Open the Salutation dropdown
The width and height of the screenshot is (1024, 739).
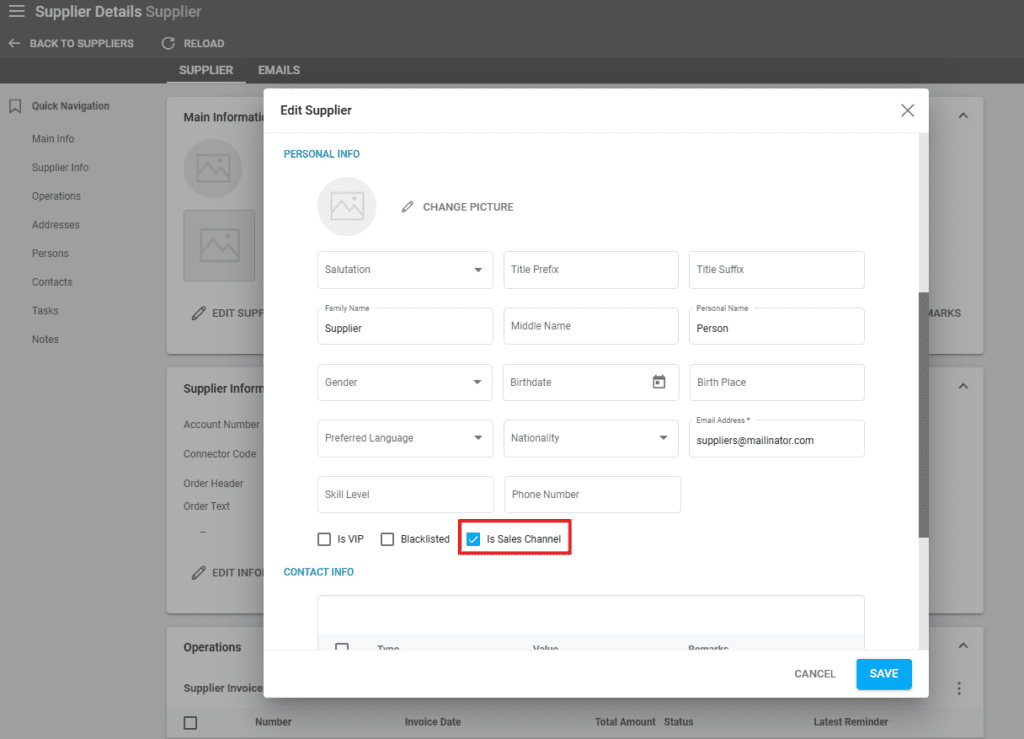(404, 270)
